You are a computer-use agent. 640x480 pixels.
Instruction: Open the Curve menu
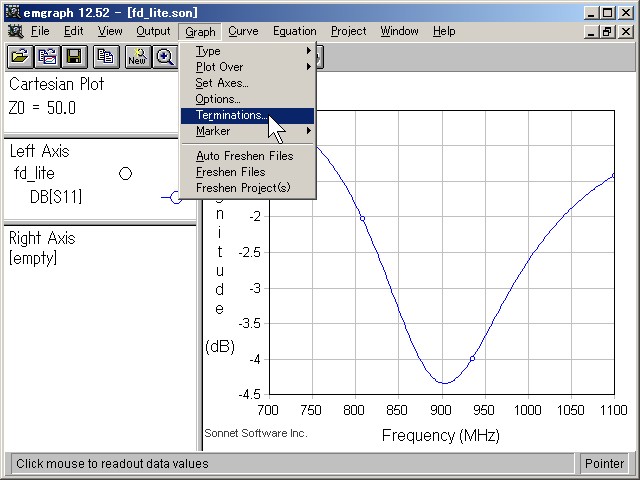(x=243, y=31)
